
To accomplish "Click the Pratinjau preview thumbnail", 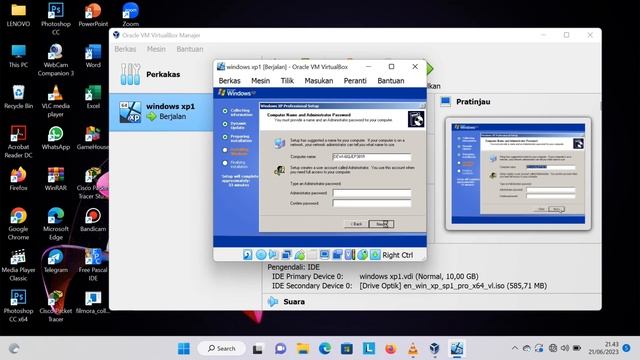I will click(518, 174).
